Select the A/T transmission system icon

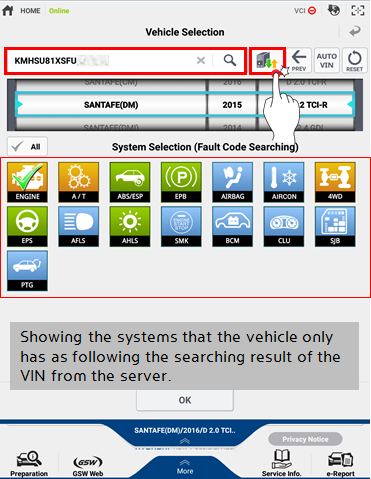coord(79,182)
